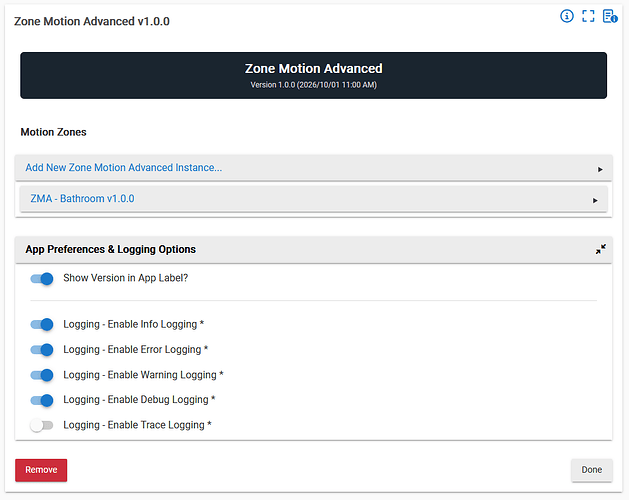Click the Logging - Enable Trace Logging label
The image size is (629, 500).
click(137, 425)
